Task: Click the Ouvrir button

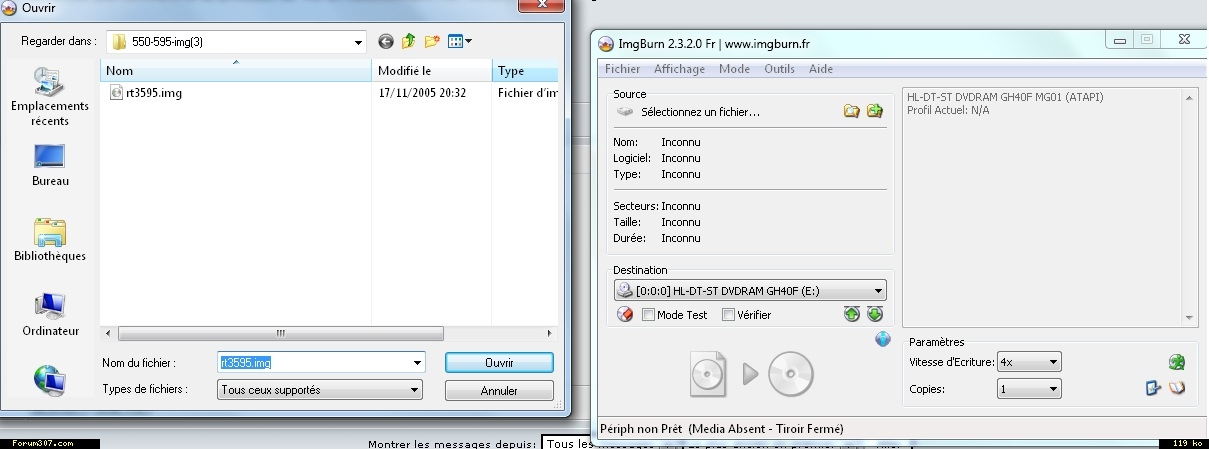Action: (499, 362)
